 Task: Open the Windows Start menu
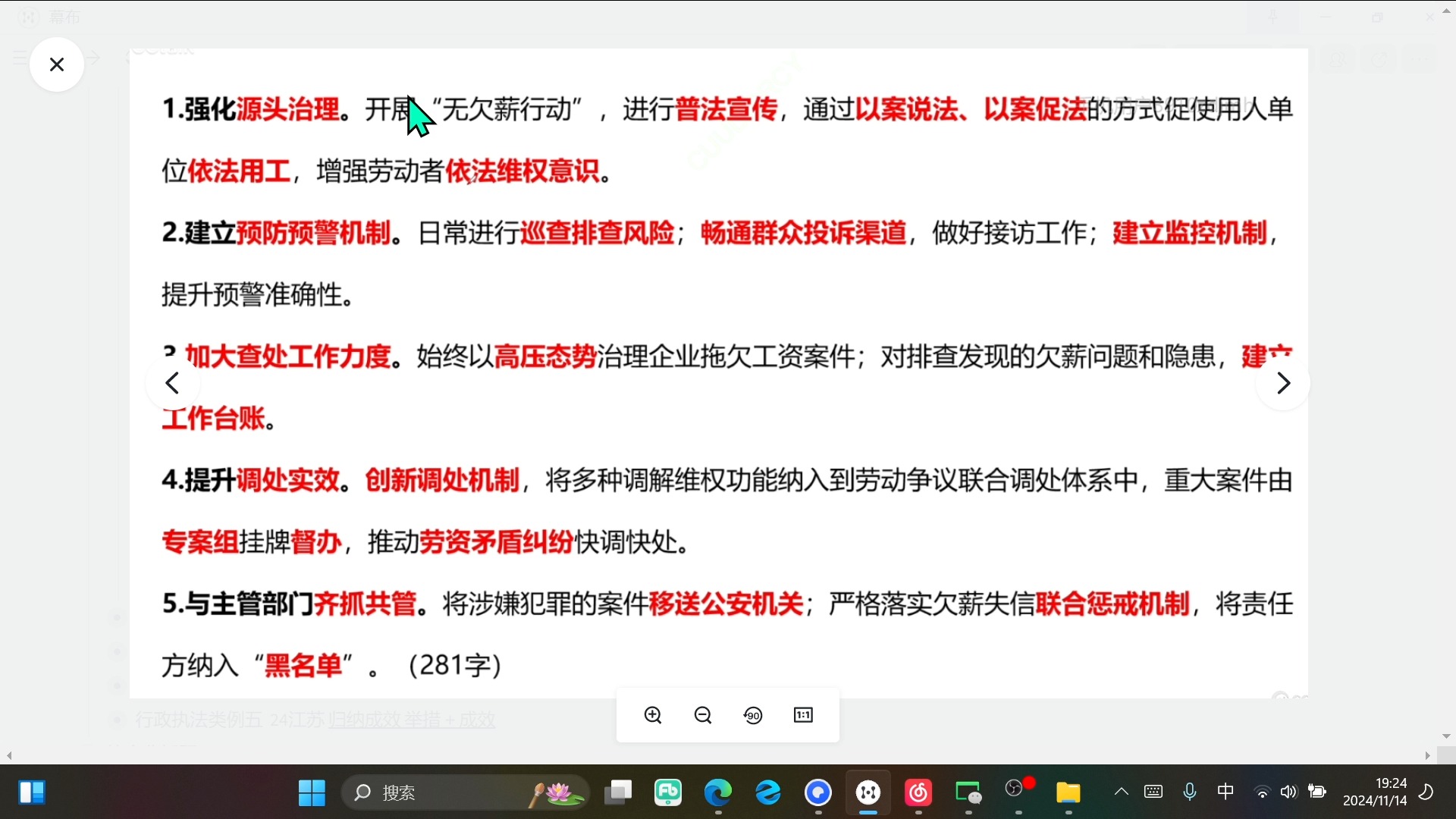(311, 792)
